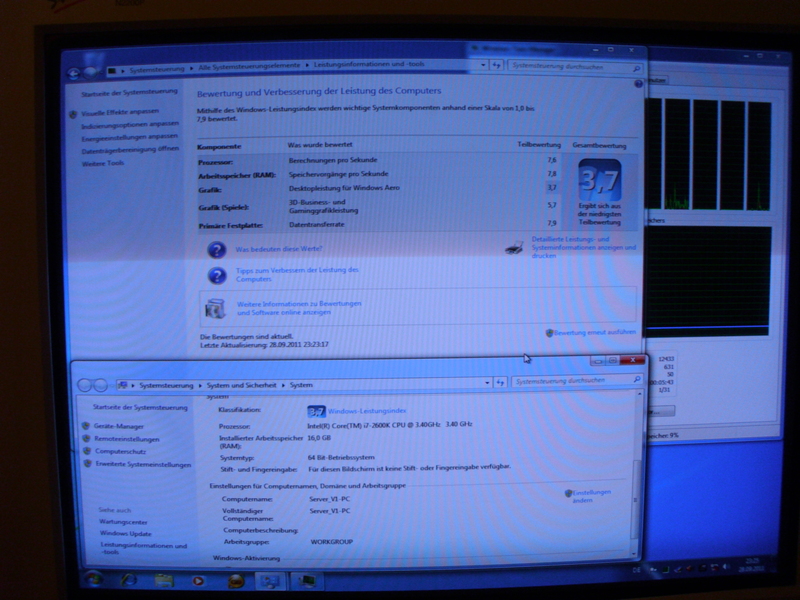Click 'Einstellungen ändern' link
The image size is (800, 600).
591,496
